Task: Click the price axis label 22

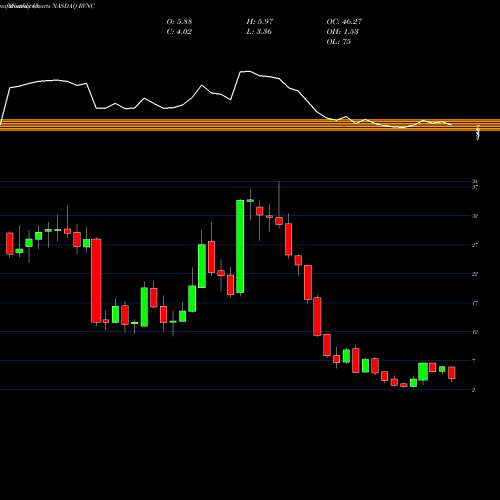Action: pos(475,274)
